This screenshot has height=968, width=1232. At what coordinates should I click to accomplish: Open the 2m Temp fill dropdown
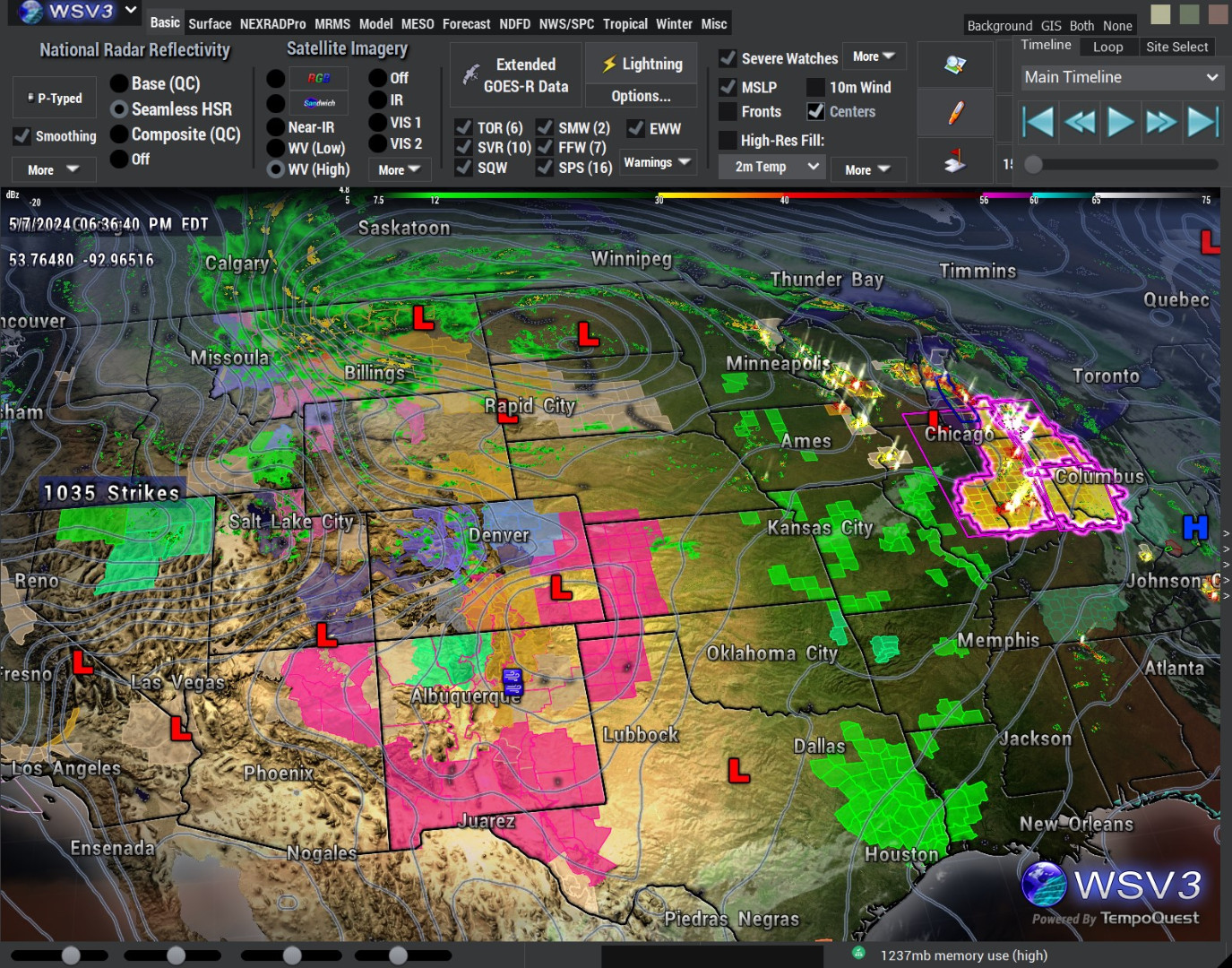point(771,167)
